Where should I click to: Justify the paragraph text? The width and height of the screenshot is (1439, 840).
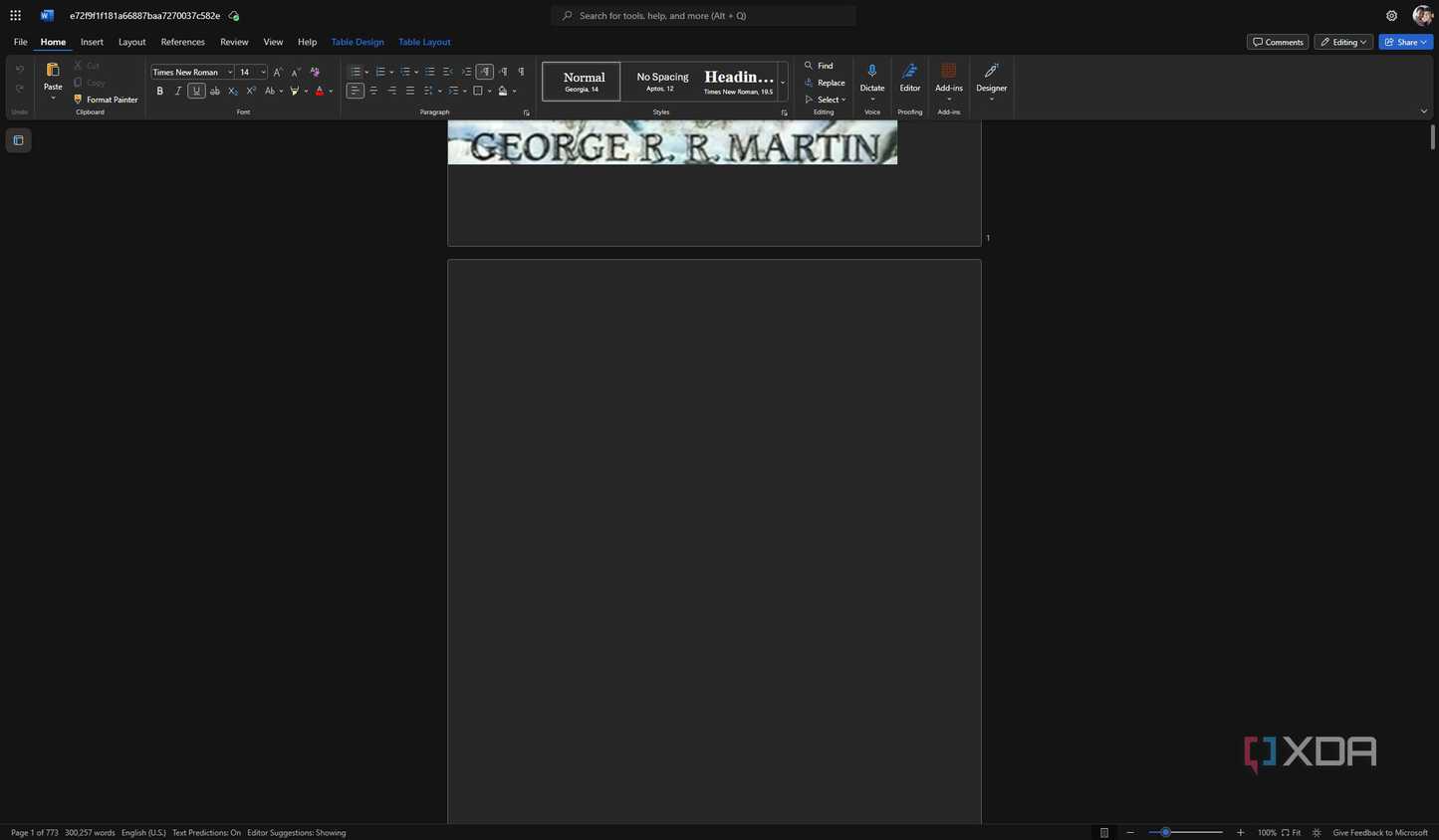pos(409,91)
